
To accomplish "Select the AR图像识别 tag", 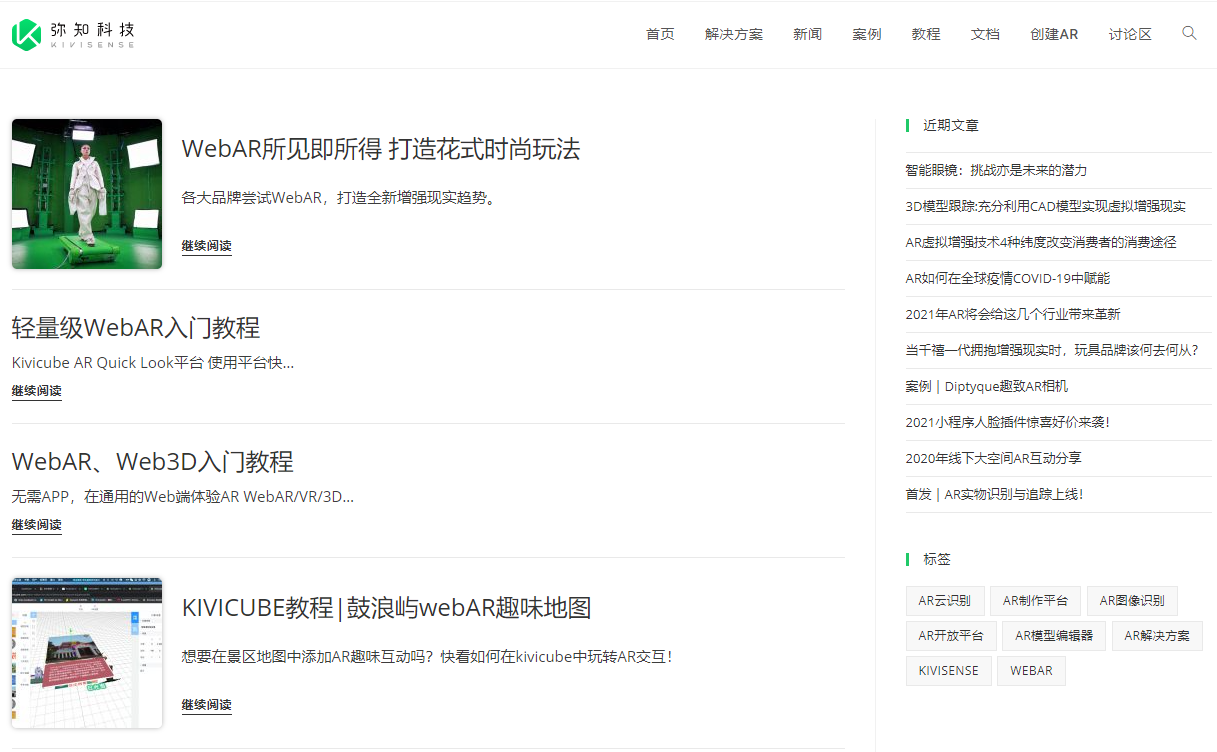I will (1132, 601).
